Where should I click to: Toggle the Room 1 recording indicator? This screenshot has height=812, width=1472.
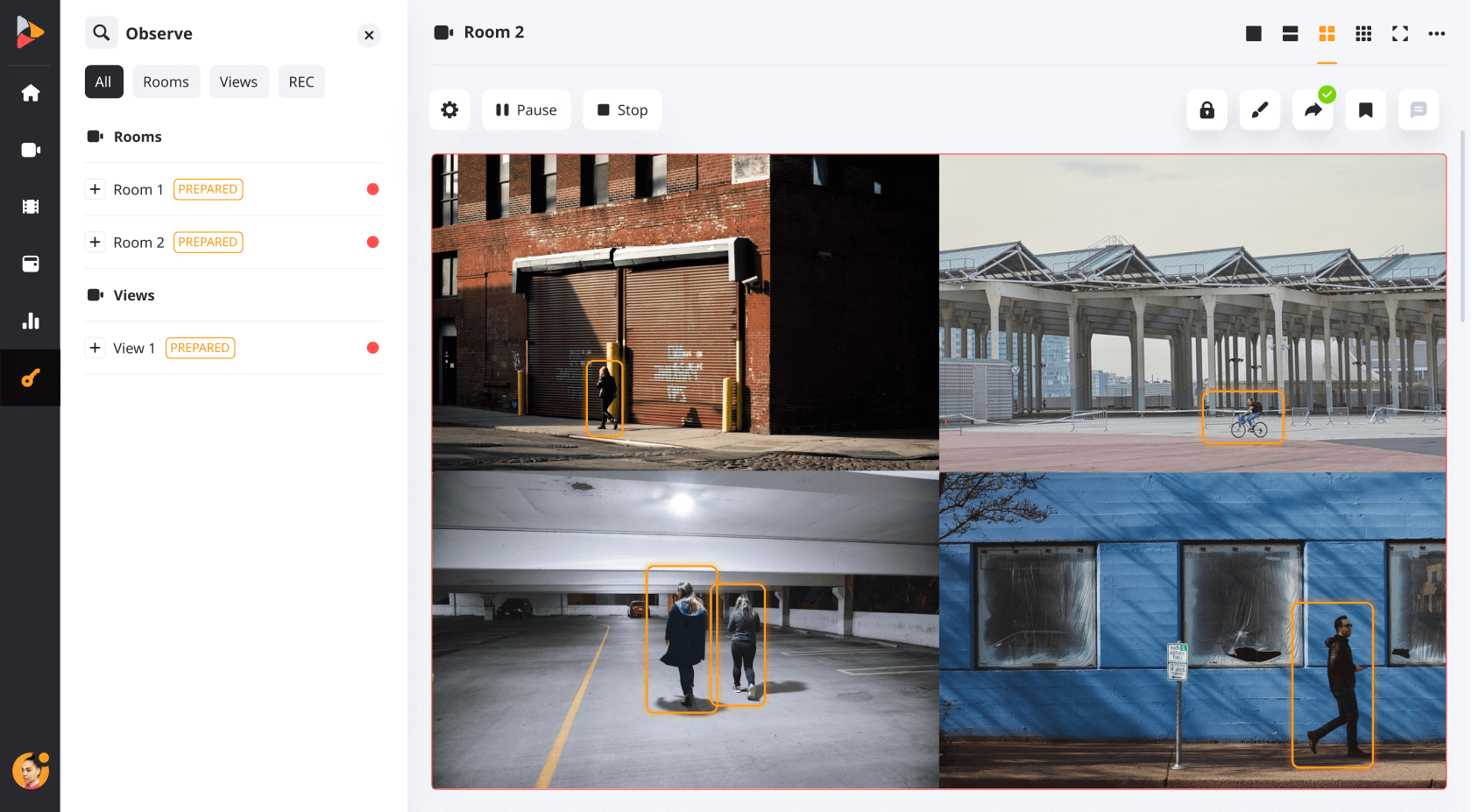pyautogui.click(x=373, y=188)
